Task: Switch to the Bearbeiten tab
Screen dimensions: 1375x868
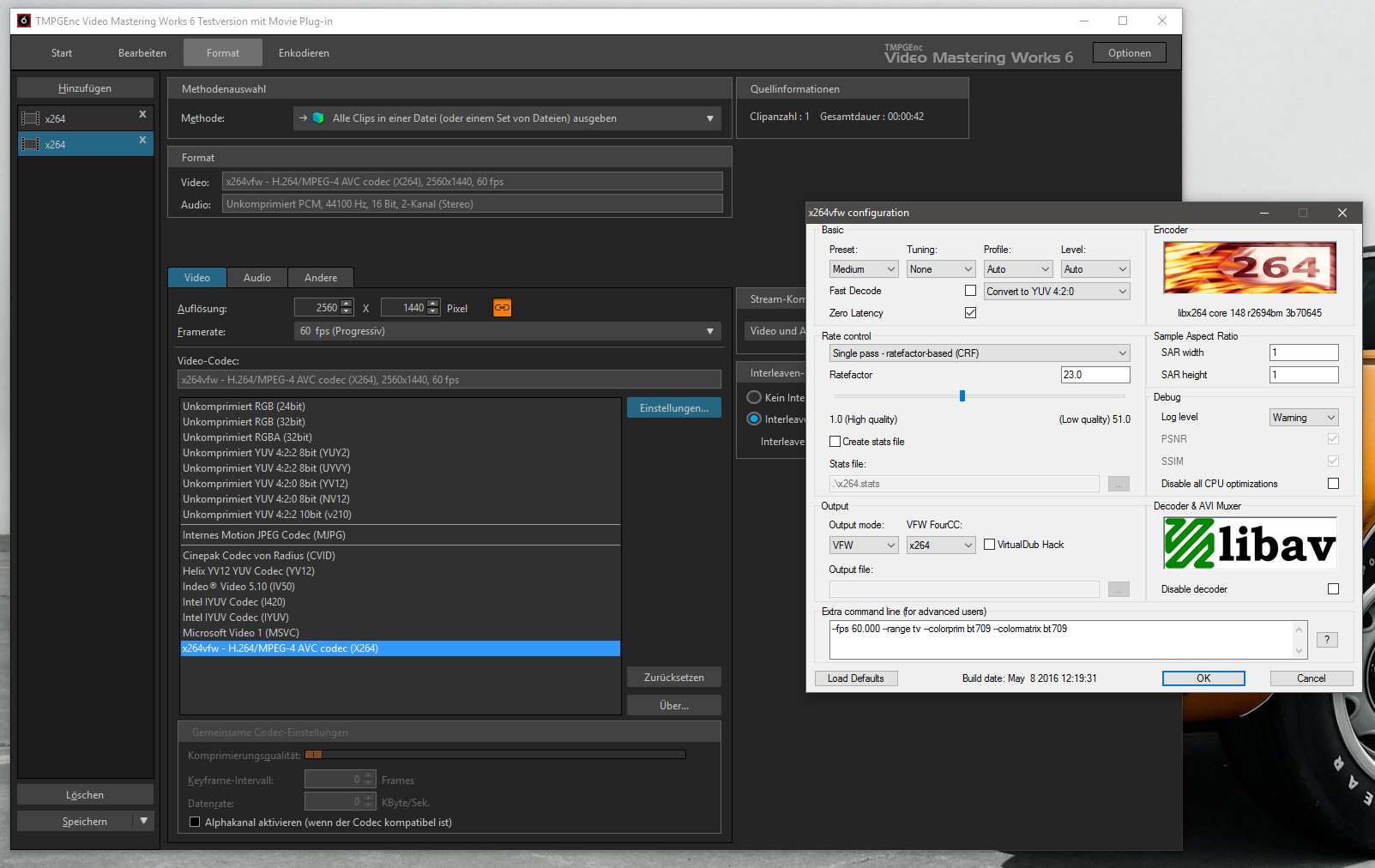Action: click(x=142, y=53)
